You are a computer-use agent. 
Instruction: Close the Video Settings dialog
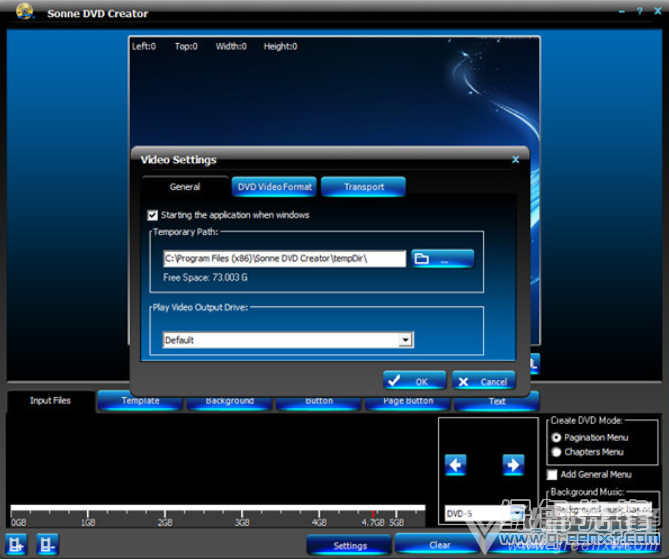point(515,160)
